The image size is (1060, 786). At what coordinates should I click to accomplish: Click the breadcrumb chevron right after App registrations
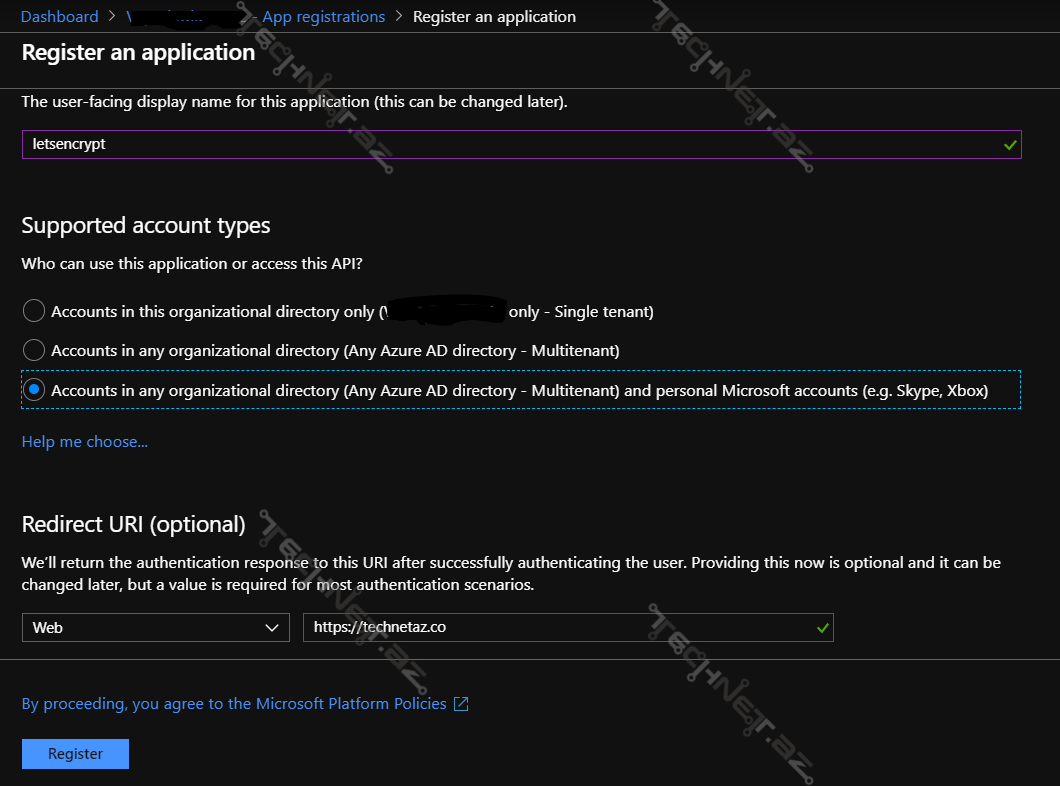coord(399,17)
